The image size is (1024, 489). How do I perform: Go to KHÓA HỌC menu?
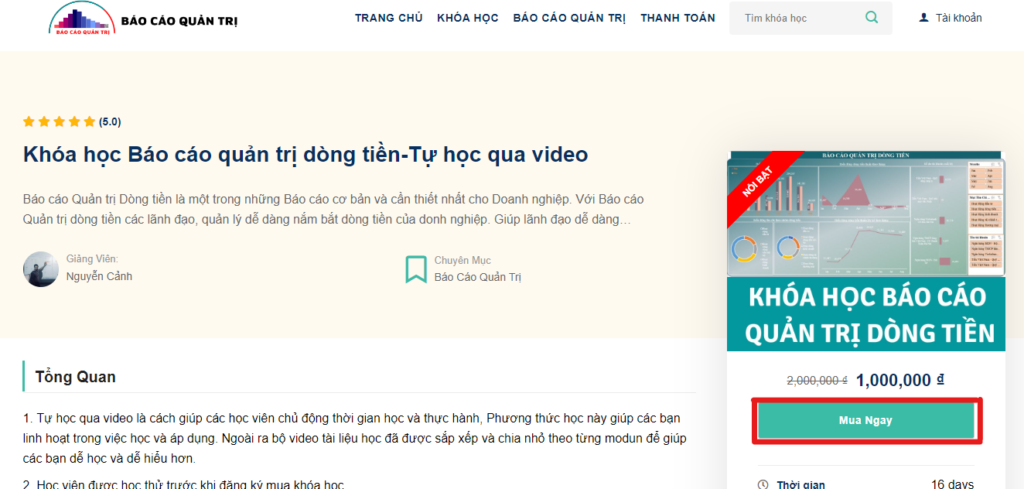468,18
